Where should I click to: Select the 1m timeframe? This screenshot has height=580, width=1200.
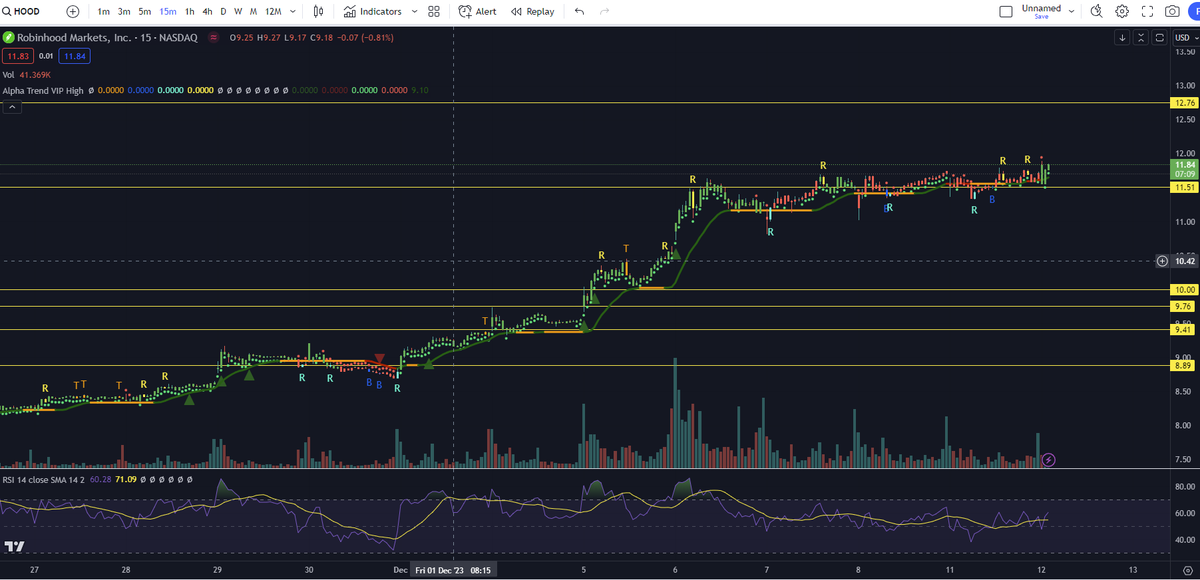click(x=103, y=11)
